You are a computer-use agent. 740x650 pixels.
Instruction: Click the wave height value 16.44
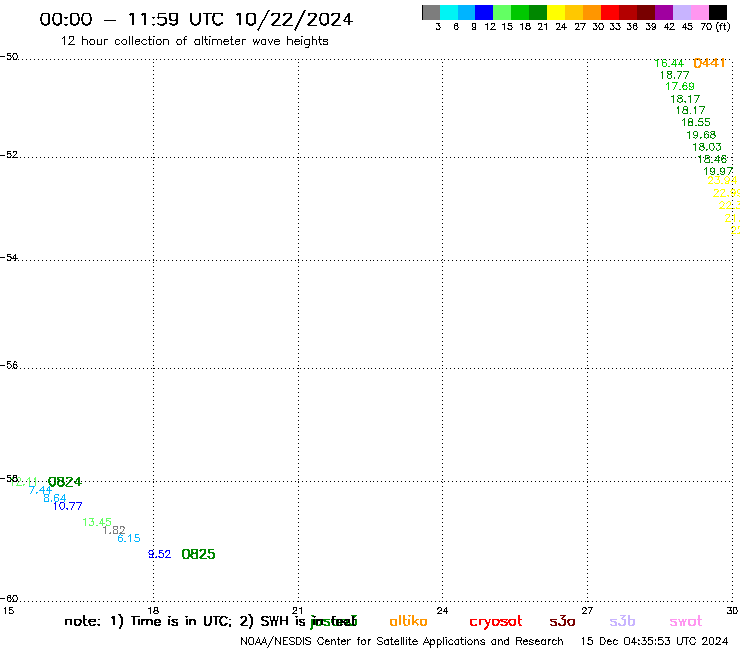(x=669, y=63)
